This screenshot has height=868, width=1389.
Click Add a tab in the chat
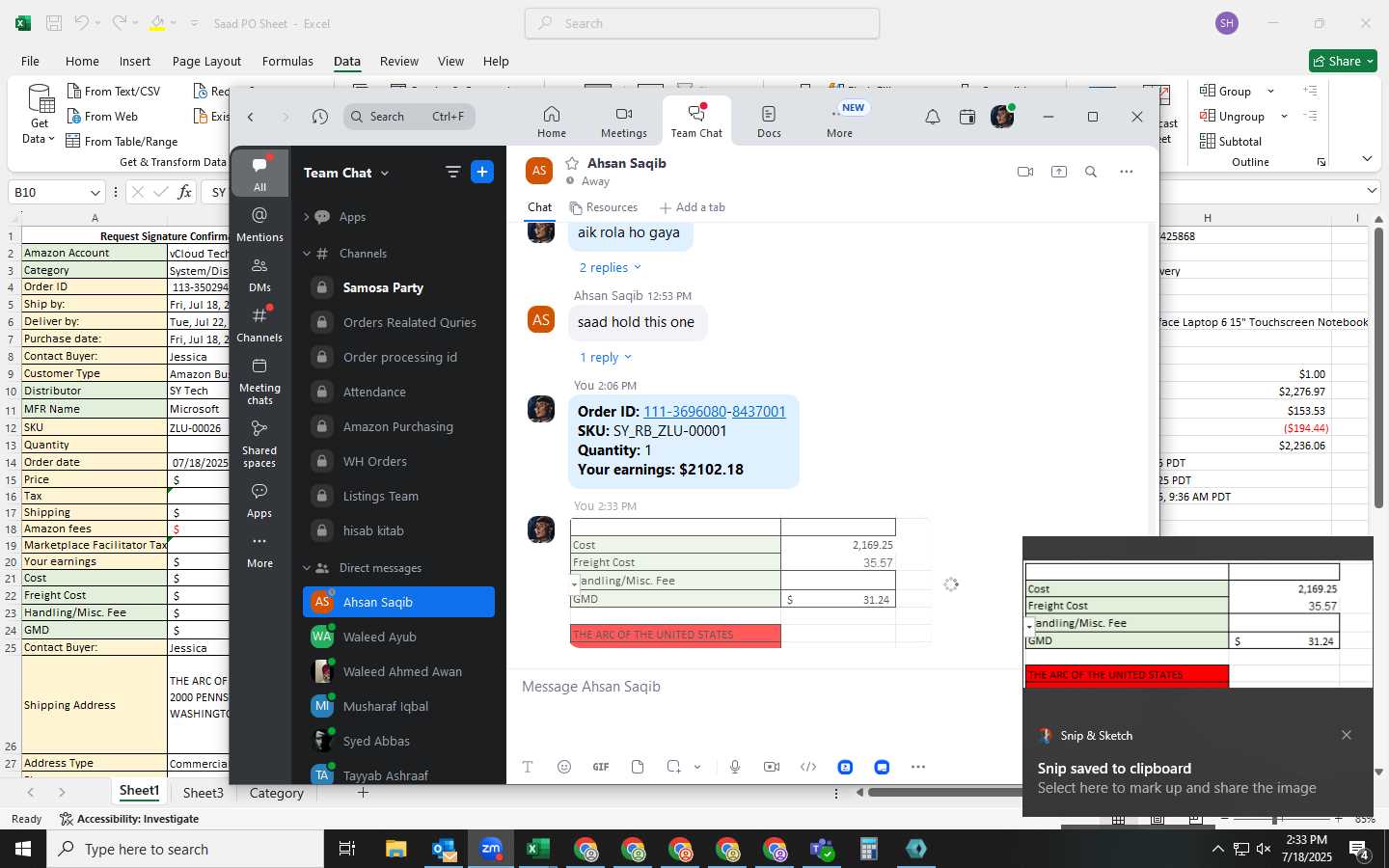coord(692,207)
